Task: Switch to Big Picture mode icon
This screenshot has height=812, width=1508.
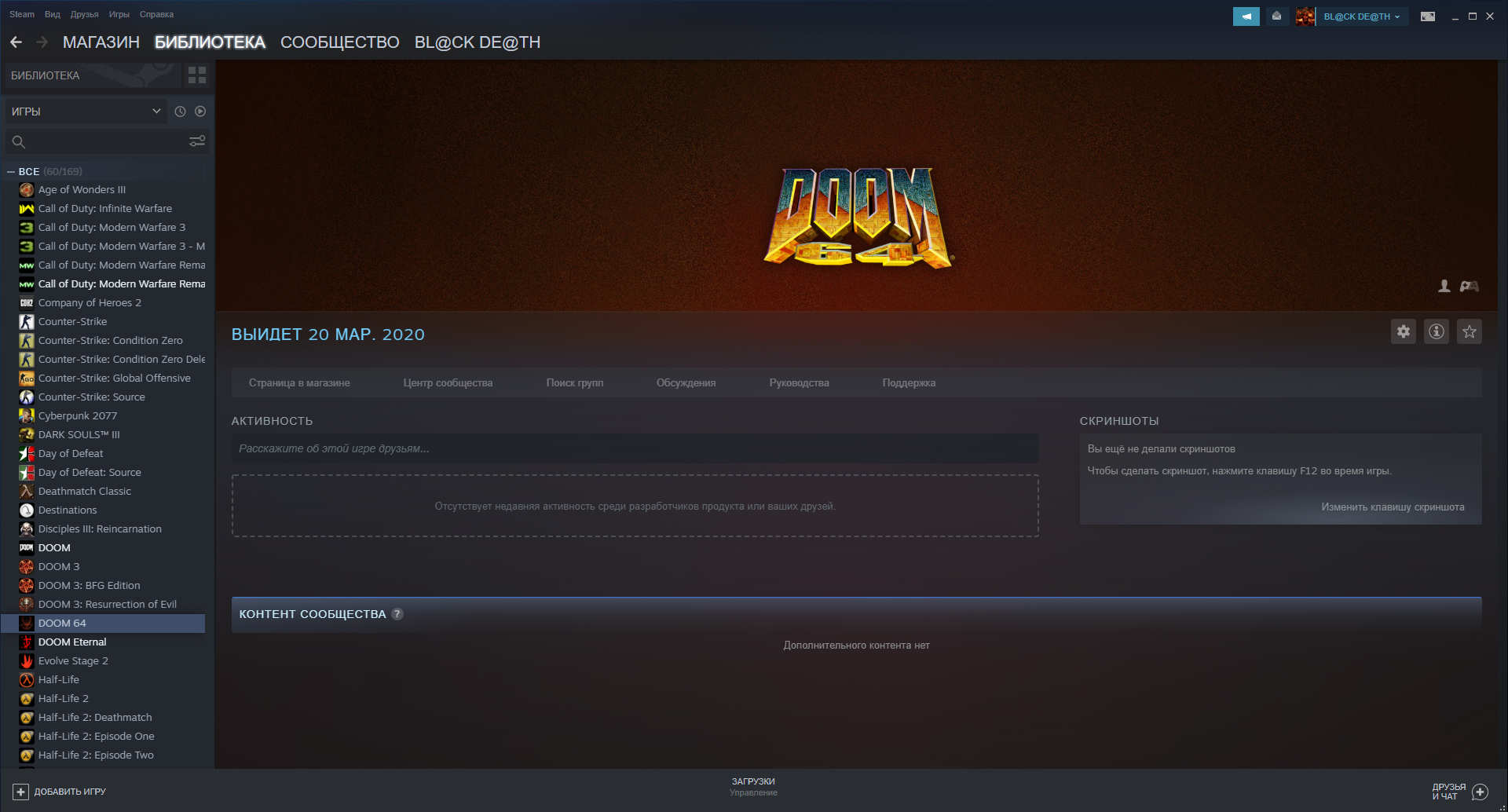Action: pos(1428,16)
